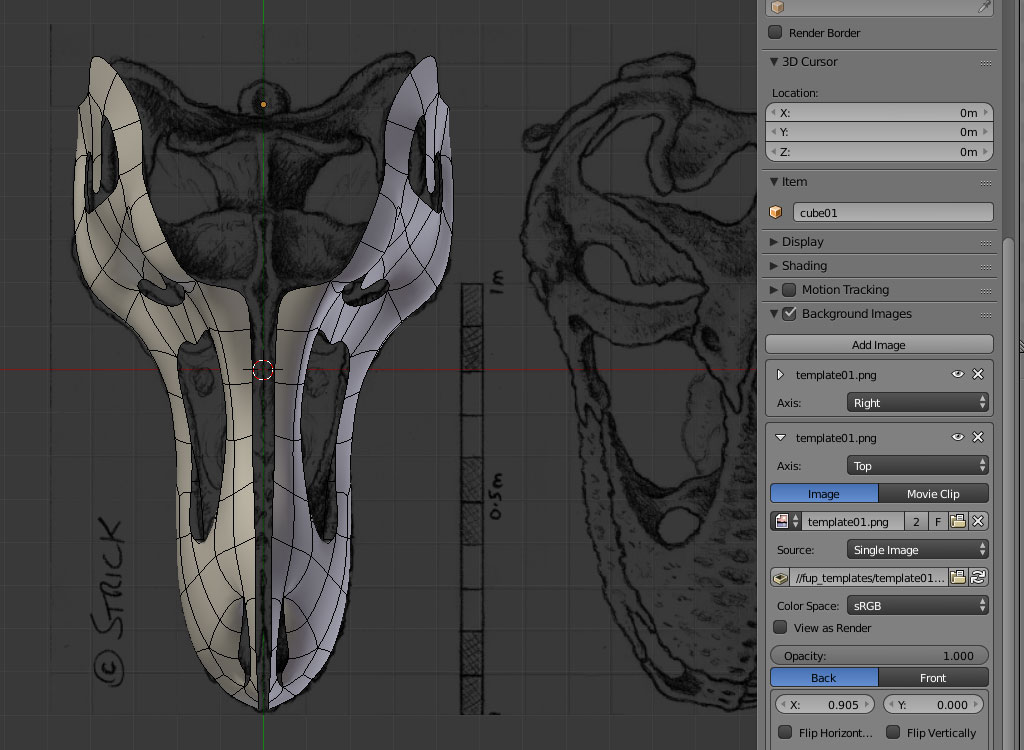Click the 3D Cursor Y location field
Screen dimensions: 1024x750
tap(879, 132)
